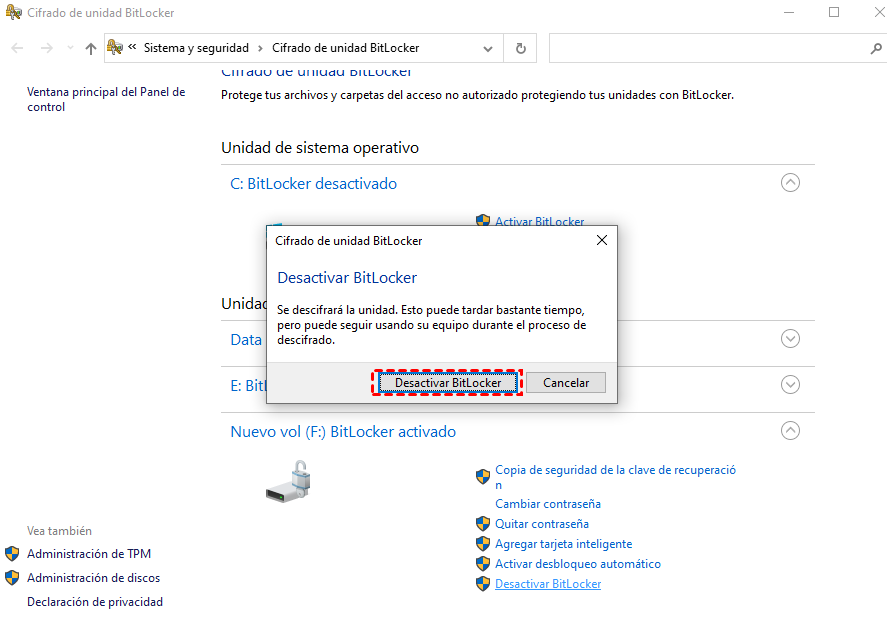Viewport: 887px width, 622px height.
Task: Click the up-one-level arrow icon
Action: click(90, 47)
